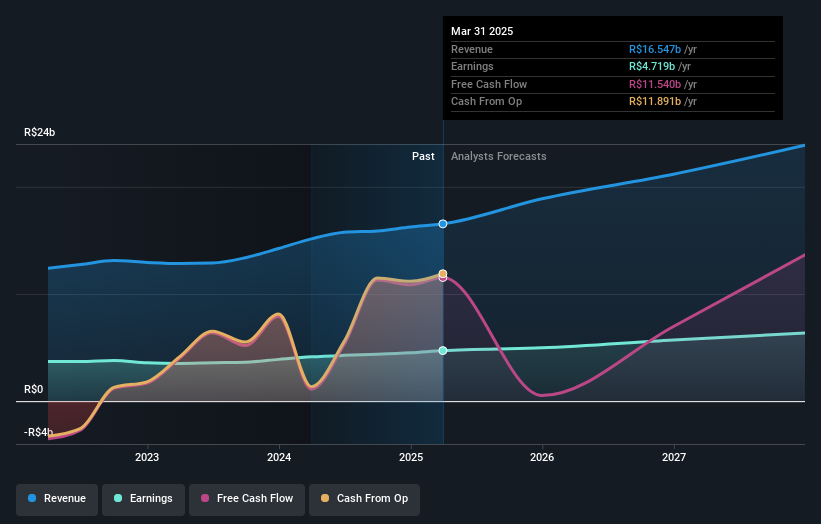
Task: Click the R$4.719b earnings value
Action: pos(652,66)
